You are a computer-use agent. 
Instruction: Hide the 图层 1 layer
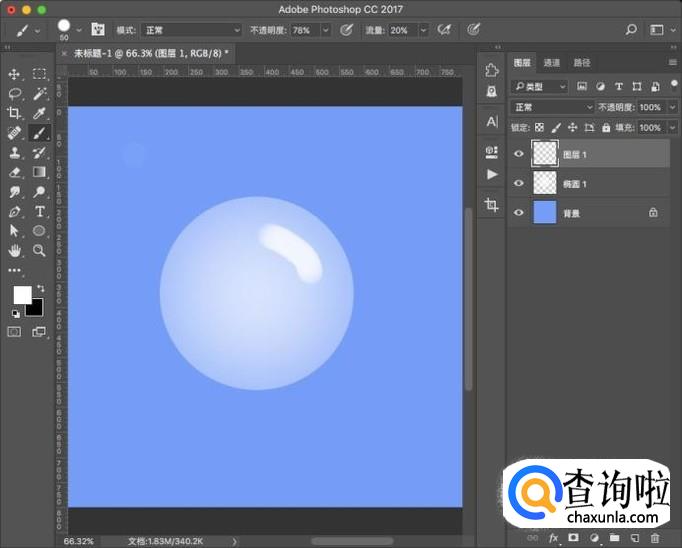coord(518,153)
